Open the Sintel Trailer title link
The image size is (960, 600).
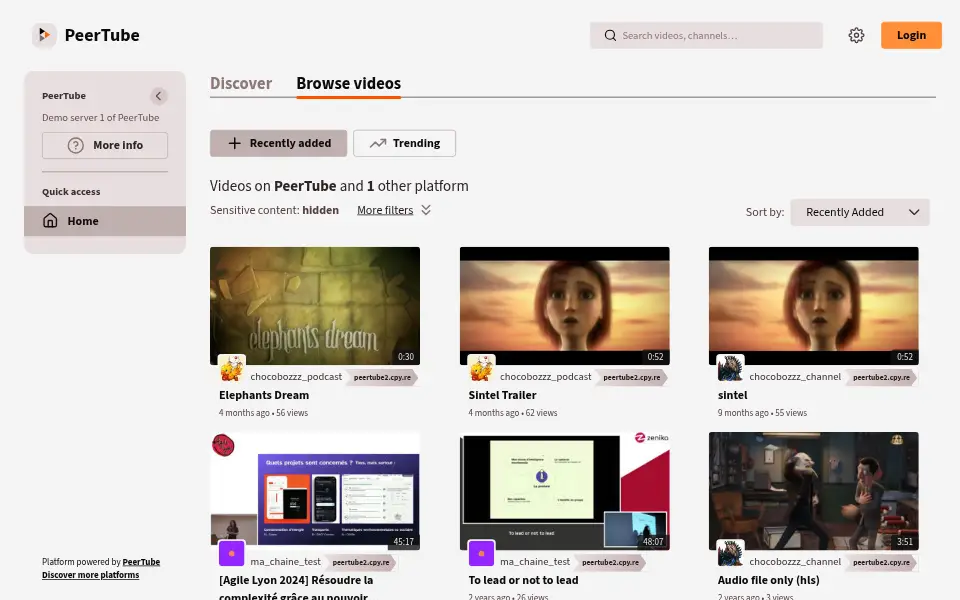(502, 396)
